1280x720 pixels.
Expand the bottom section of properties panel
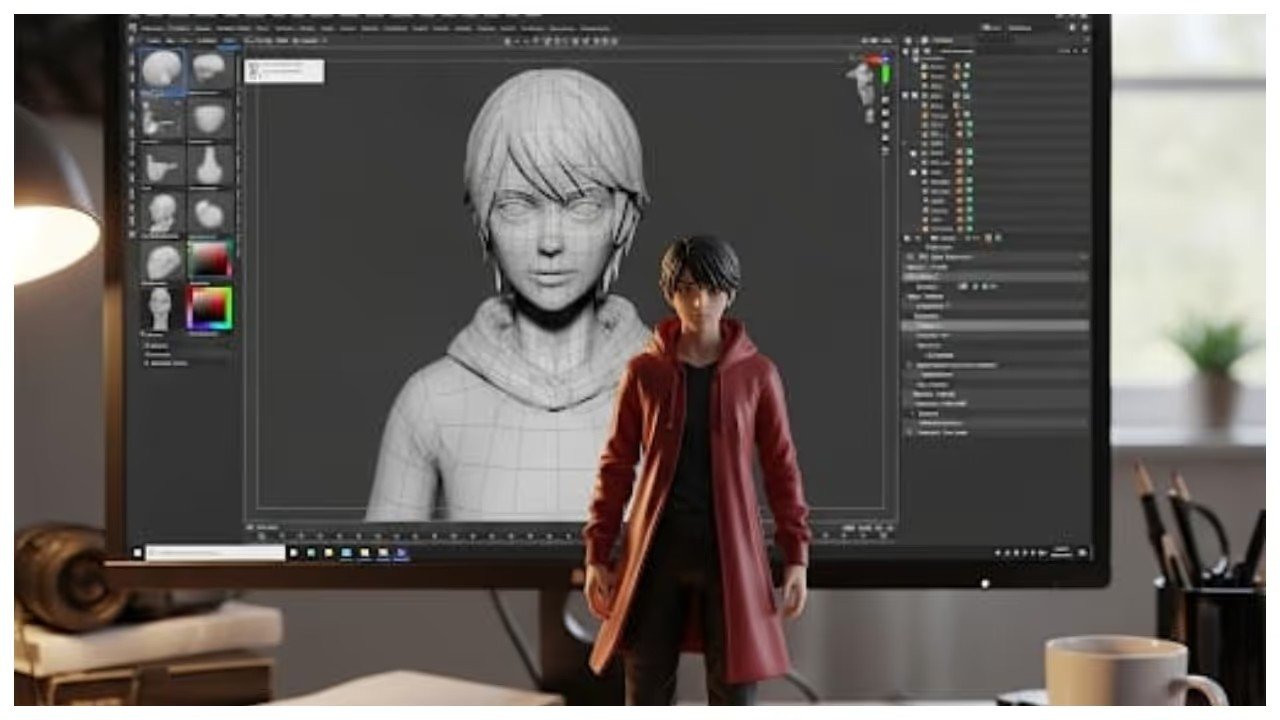click(912, 432)
